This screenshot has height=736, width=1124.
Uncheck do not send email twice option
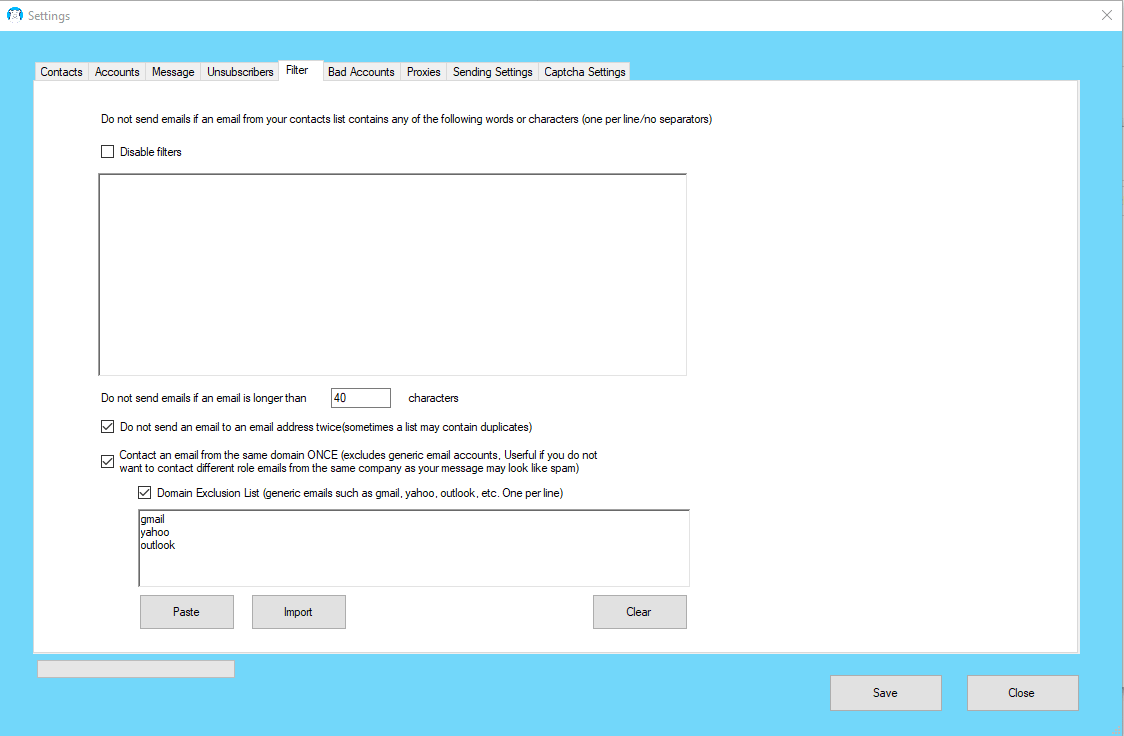click(x=108, y=427)
